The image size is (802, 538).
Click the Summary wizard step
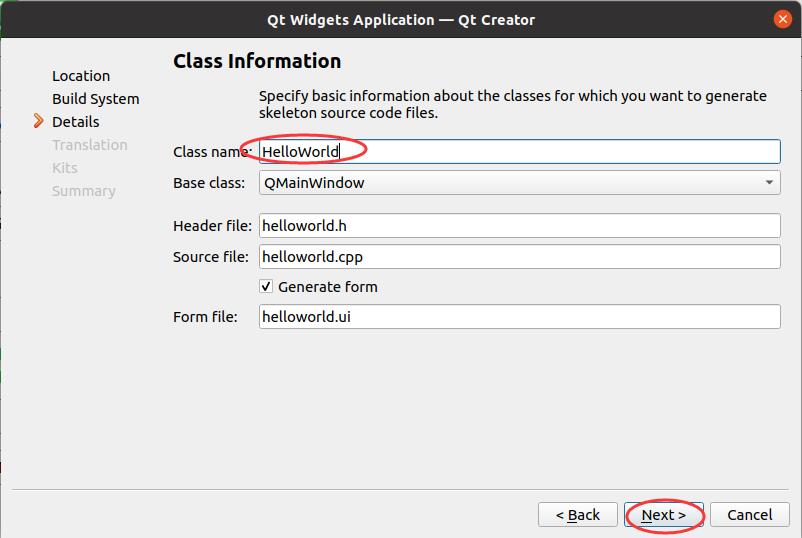(x=84, y=191)
